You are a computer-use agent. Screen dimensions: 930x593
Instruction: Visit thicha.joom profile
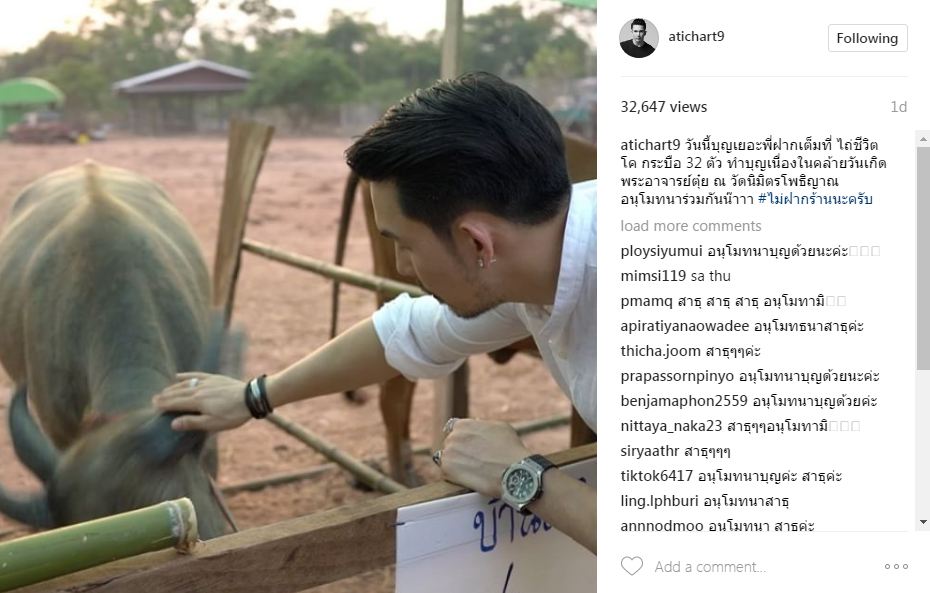660,351
